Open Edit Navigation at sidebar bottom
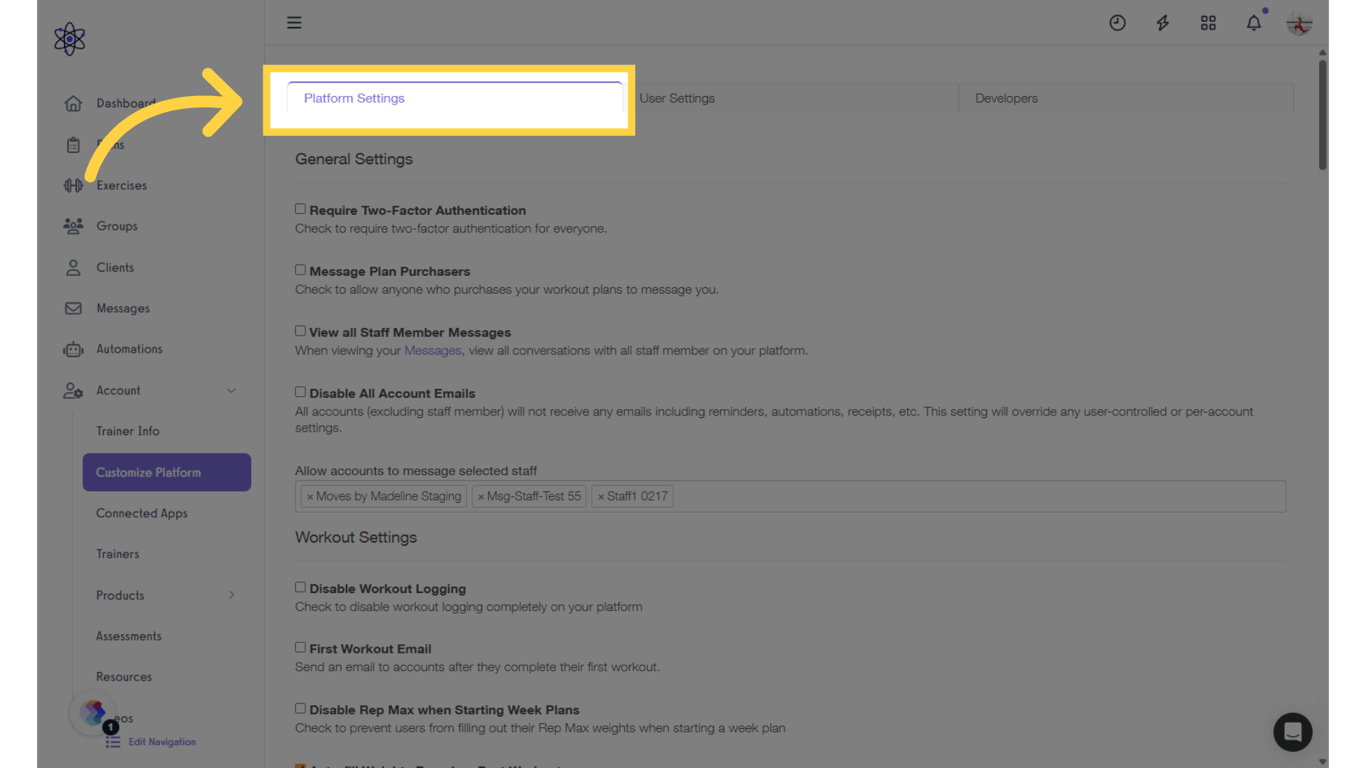Viewport: 1366px width, 768px height. [160, 742]
